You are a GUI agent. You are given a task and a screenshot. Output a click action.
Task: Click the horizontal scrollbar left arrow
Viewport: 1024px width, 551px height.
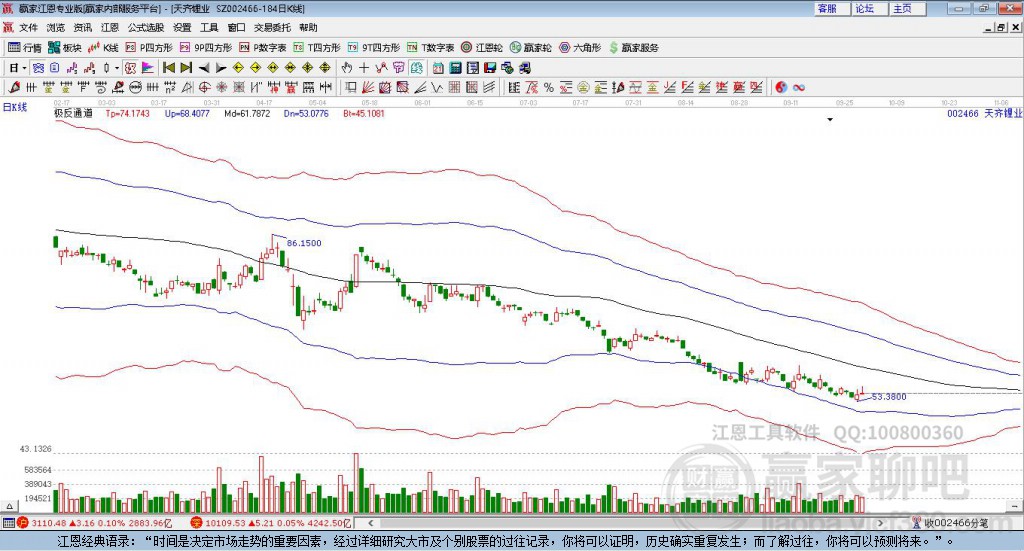click(x=370, y=523)
